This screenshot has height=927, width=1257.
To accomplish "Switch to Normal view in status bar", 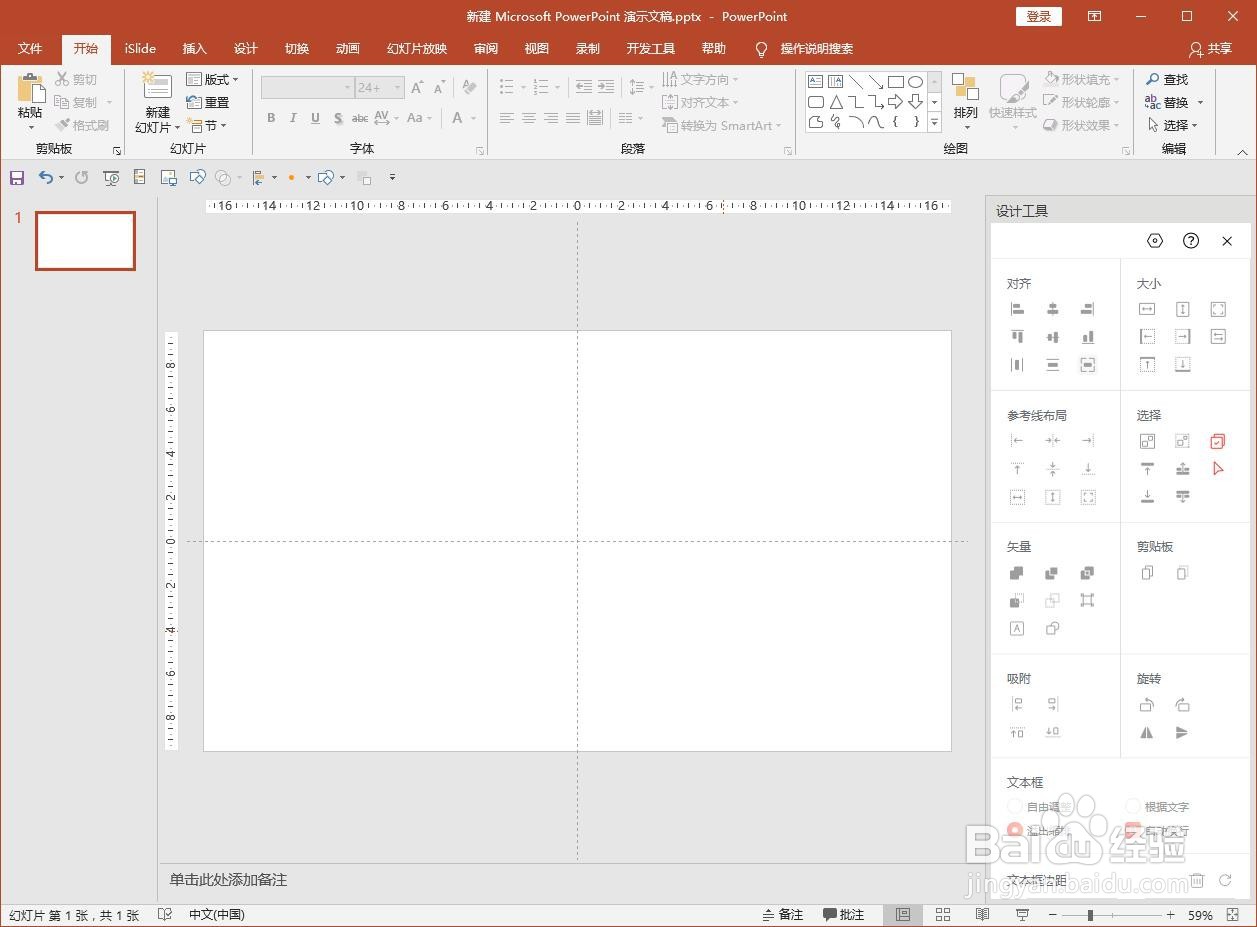I will click(x=903, y=914).
